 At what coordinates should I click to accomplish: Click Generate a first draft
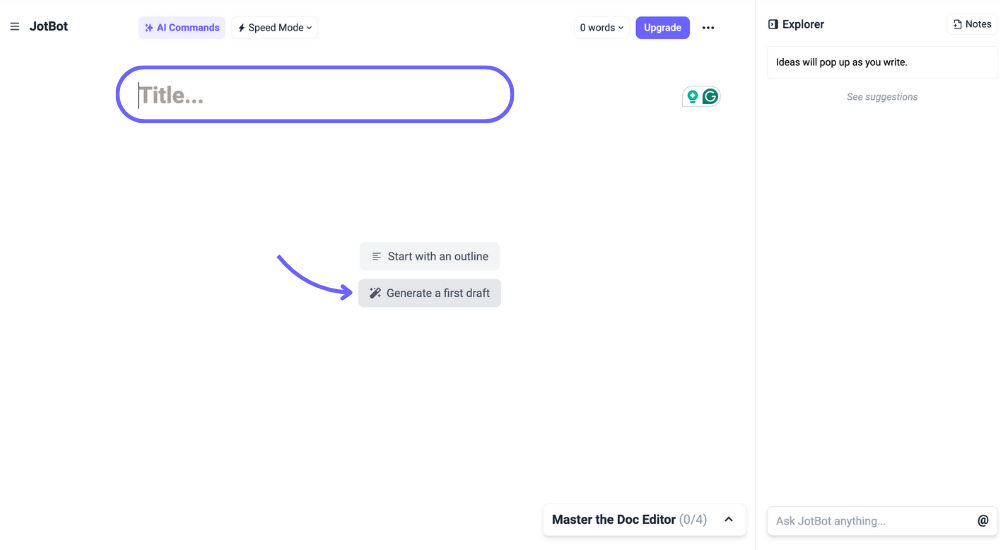point(430,293)
